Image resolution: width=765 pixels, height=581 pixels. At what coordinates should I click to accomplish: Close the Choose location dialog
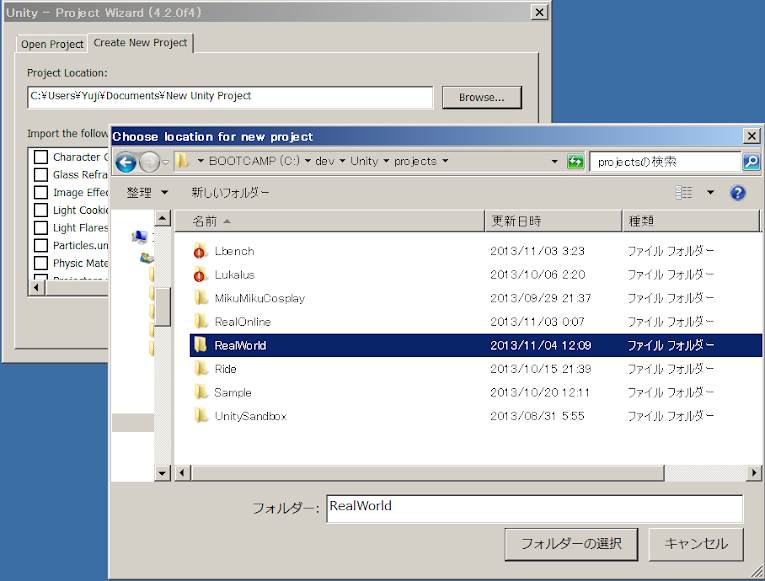click(752, 136)
